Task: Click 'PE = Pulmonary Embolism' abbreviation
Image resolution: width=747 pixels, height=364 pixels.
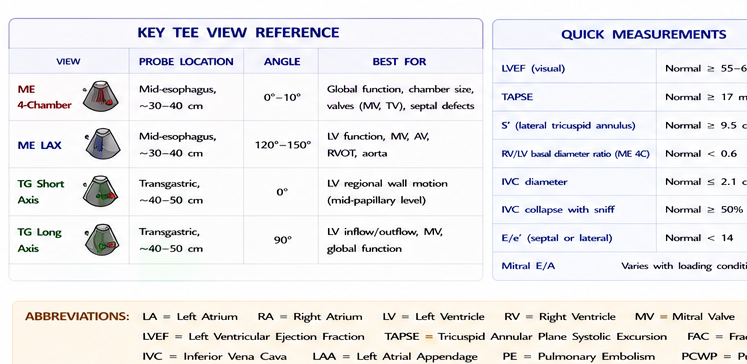Action: click(578, 356)
